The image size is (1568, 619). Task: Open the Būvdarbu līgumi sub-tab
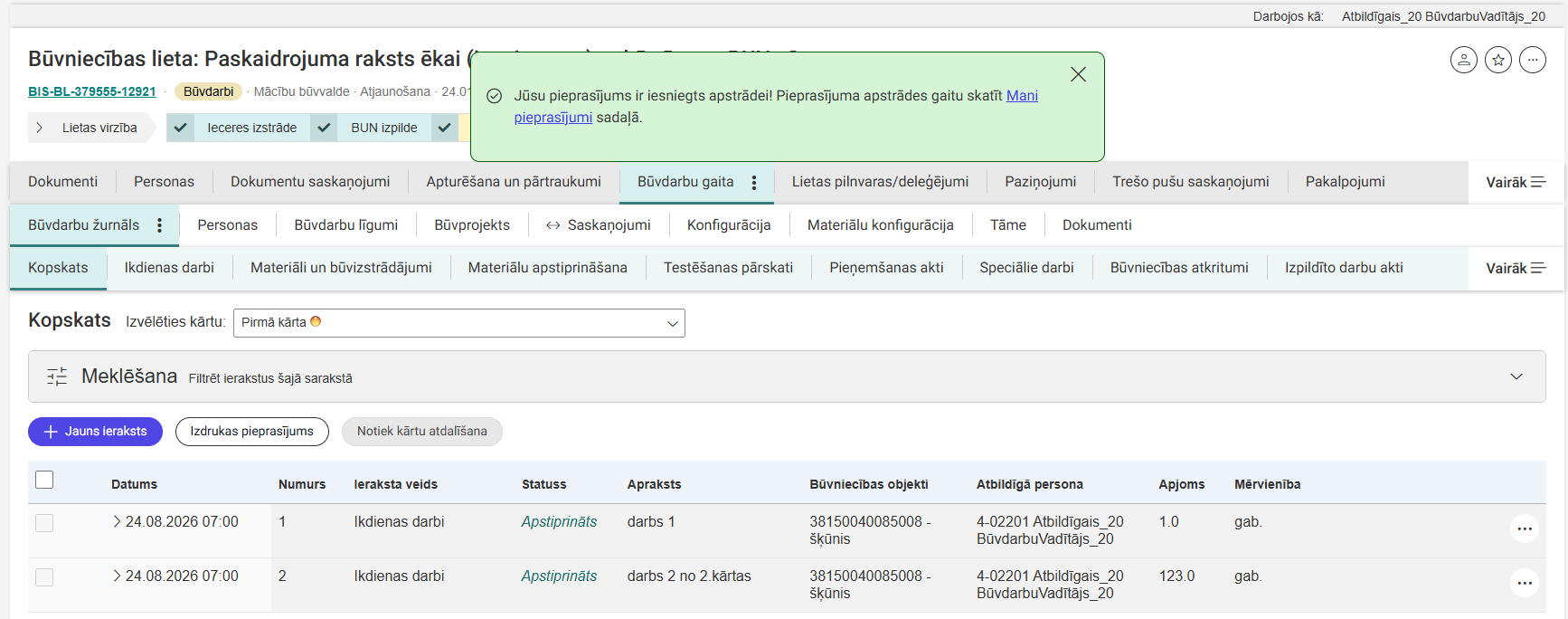[x=345, y=225]
